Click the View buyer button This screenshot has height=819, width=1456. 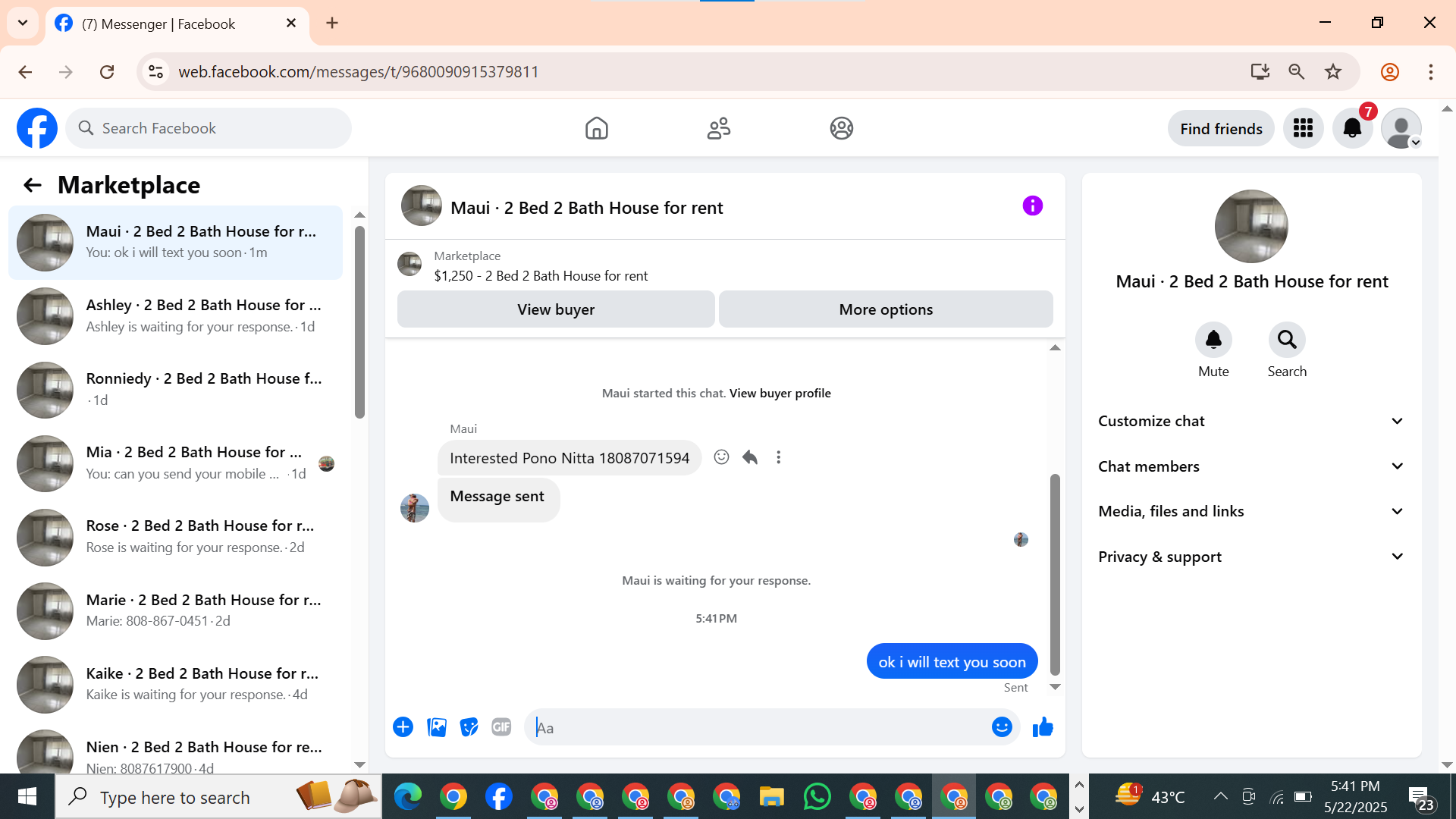[x=556, y=309]
